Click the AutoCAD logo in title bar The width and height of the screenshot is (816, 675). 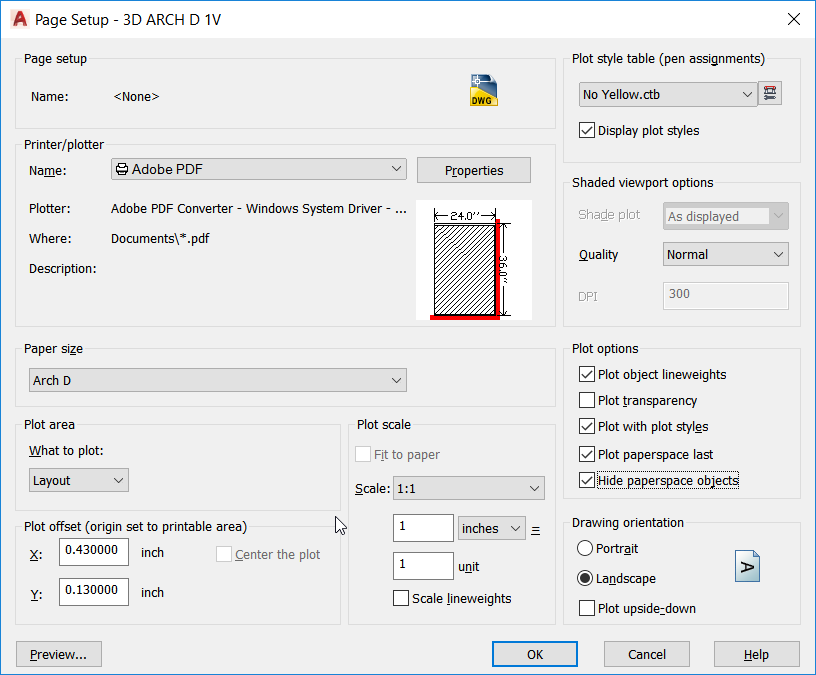tap(19, 19)
